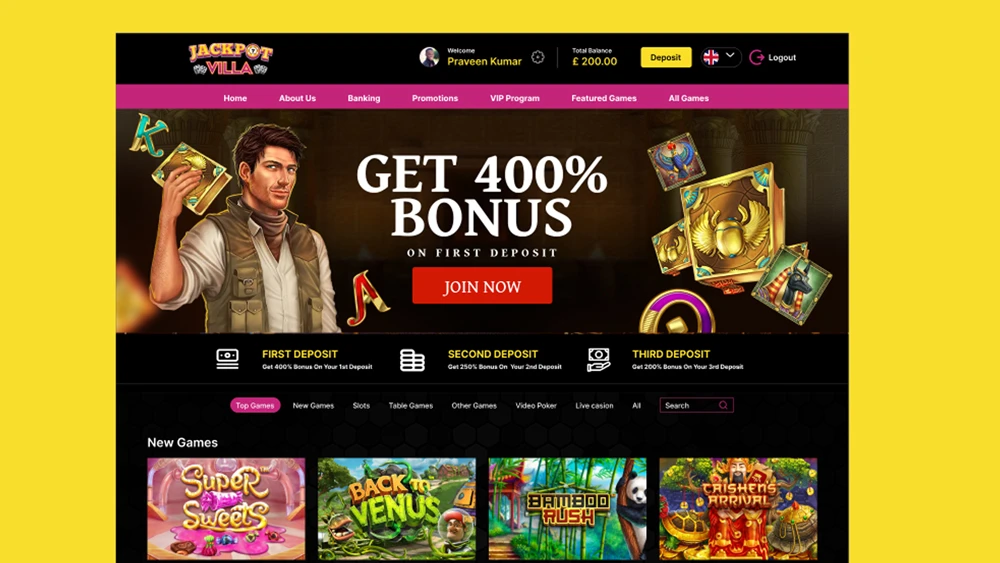Image resolution: width=1000 pixels, height=563 pixels.
Task: Click the Third Deposit hand icon
Action: pos(598,360)
